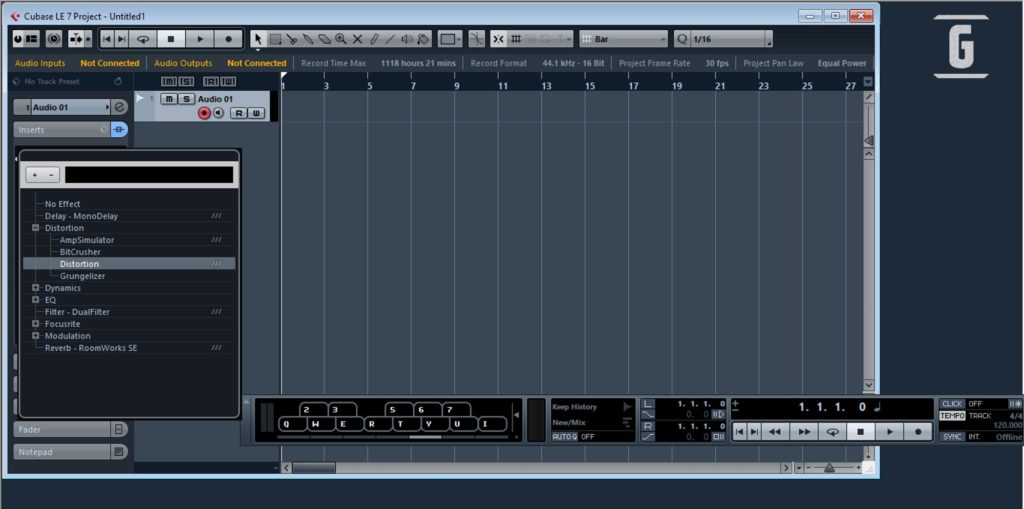Click the Fader section icon
The width and height of the screenshot is (1024, 509).
pos(119,429)
